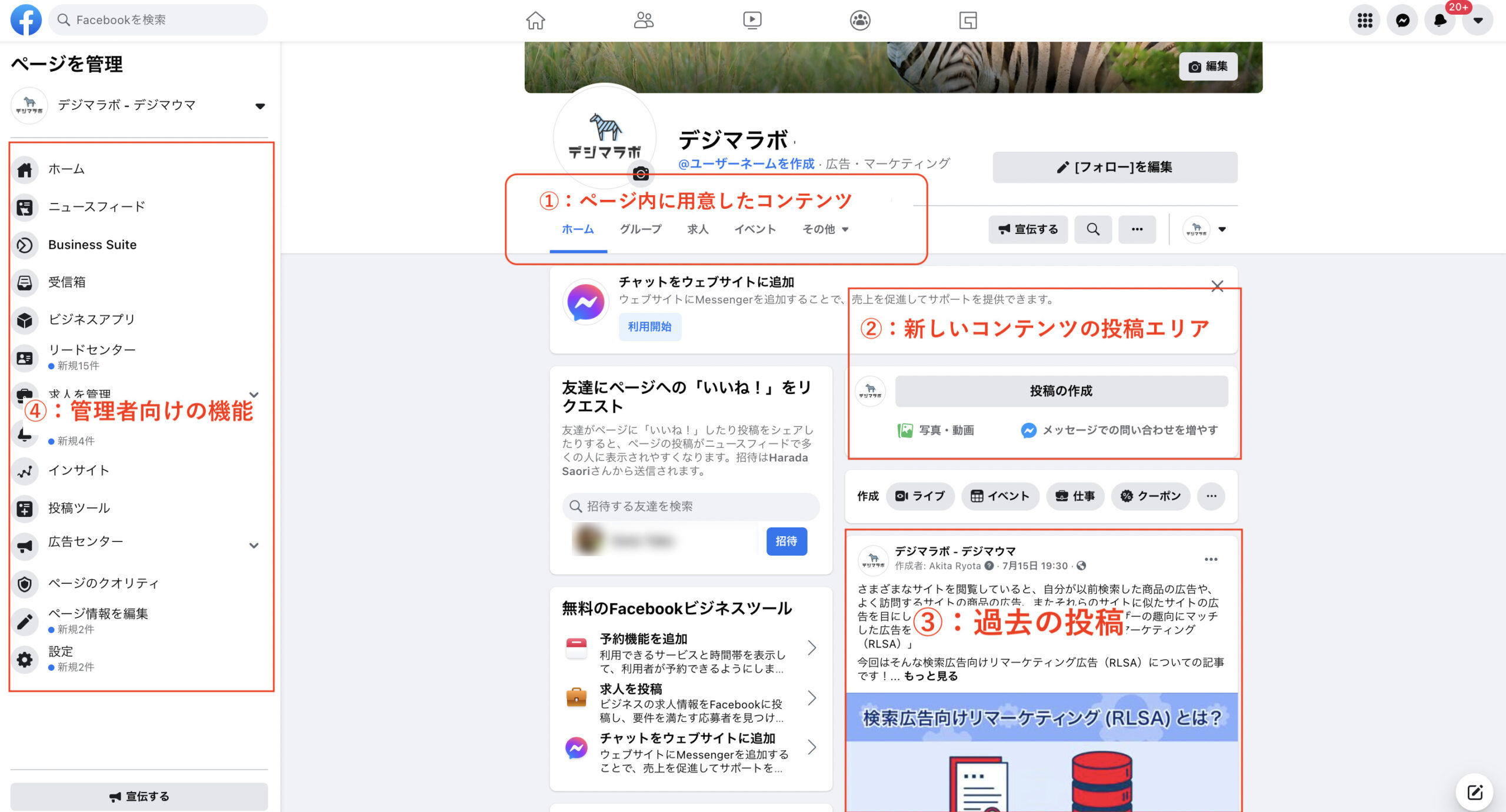Open インサイト in the sidebar
1506x812 pixels.
(139, 471)
